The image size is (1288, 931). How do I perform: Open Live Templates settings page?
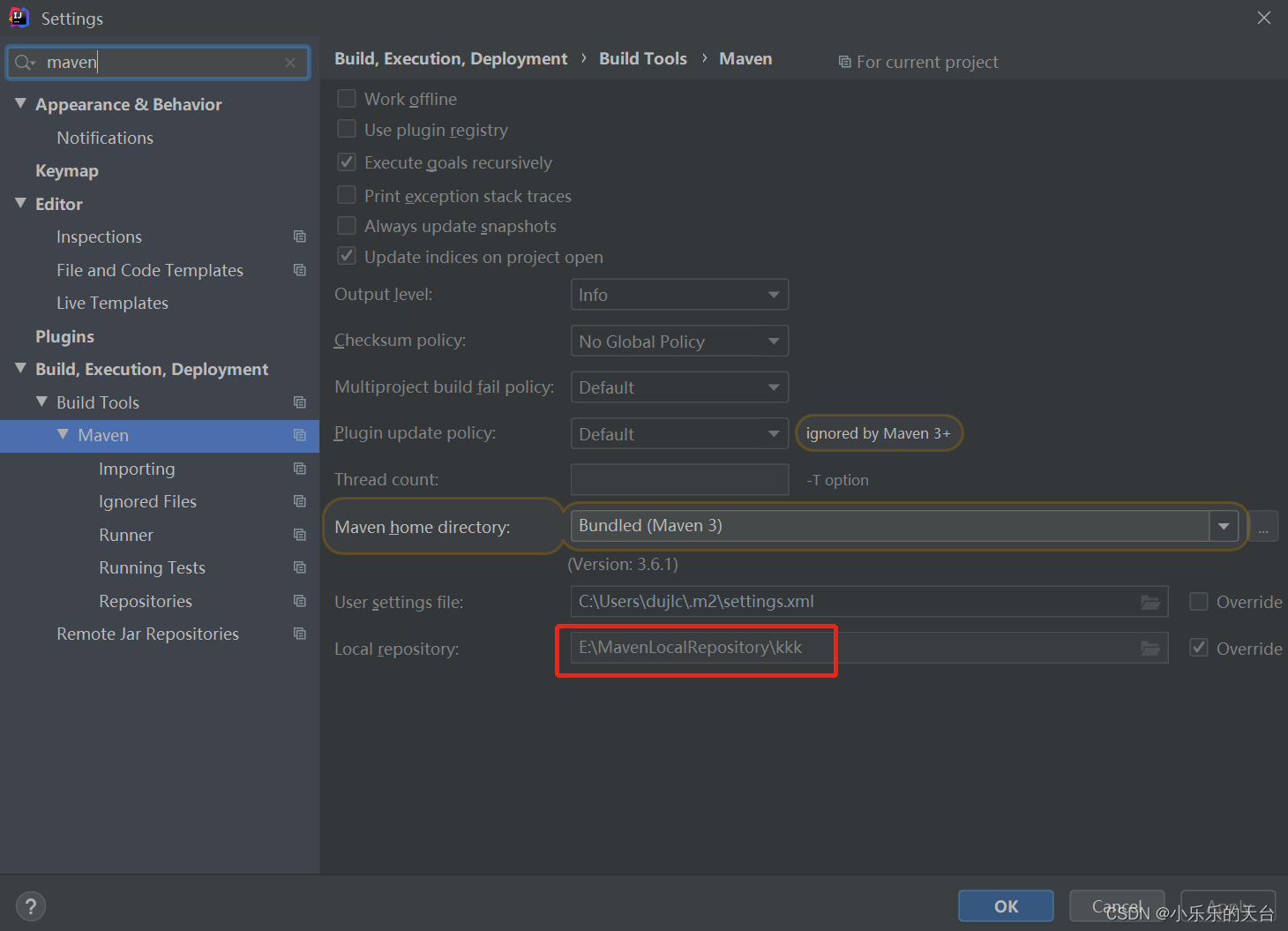[112, 304]
